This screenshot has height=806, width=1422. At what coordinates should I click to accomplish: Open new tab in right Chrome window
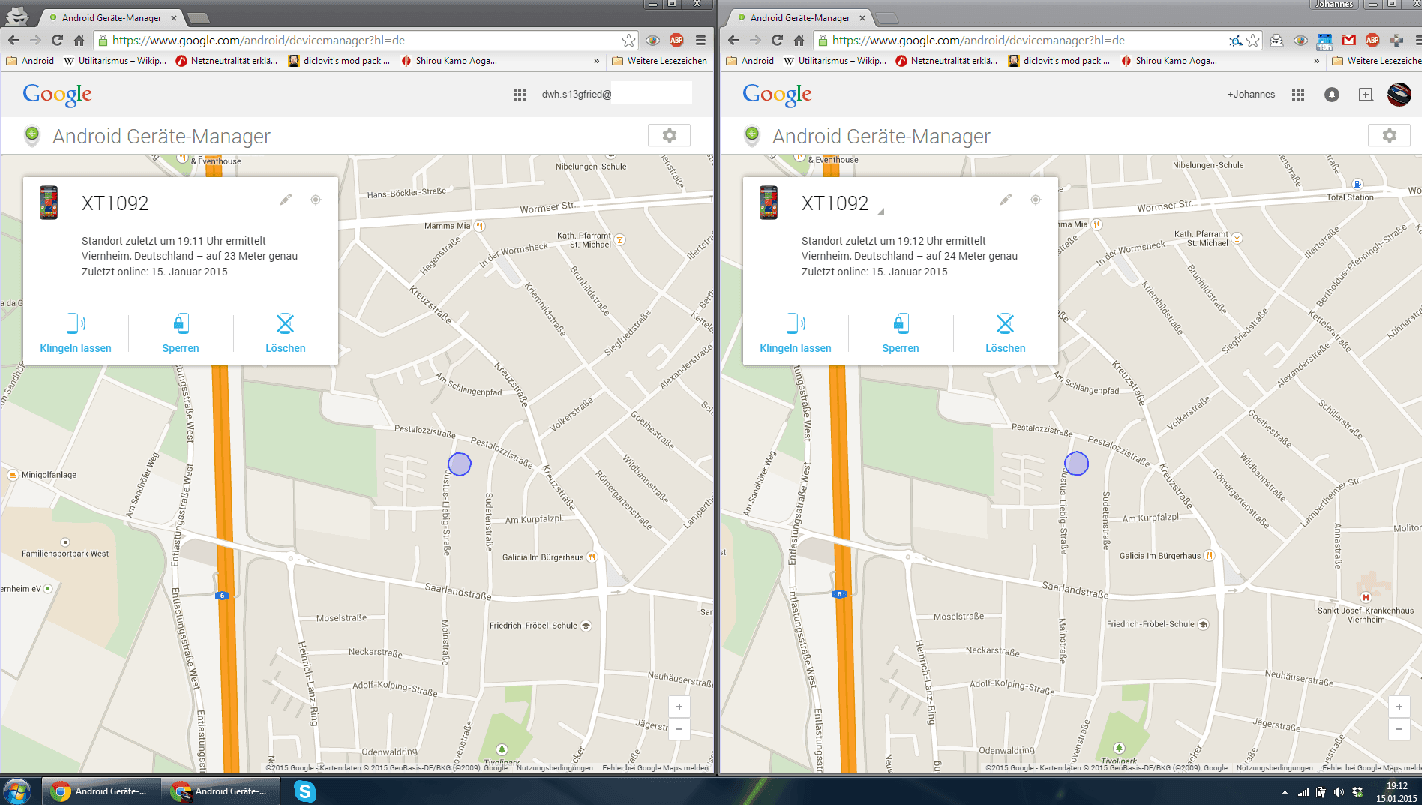[x=887, y=18]
